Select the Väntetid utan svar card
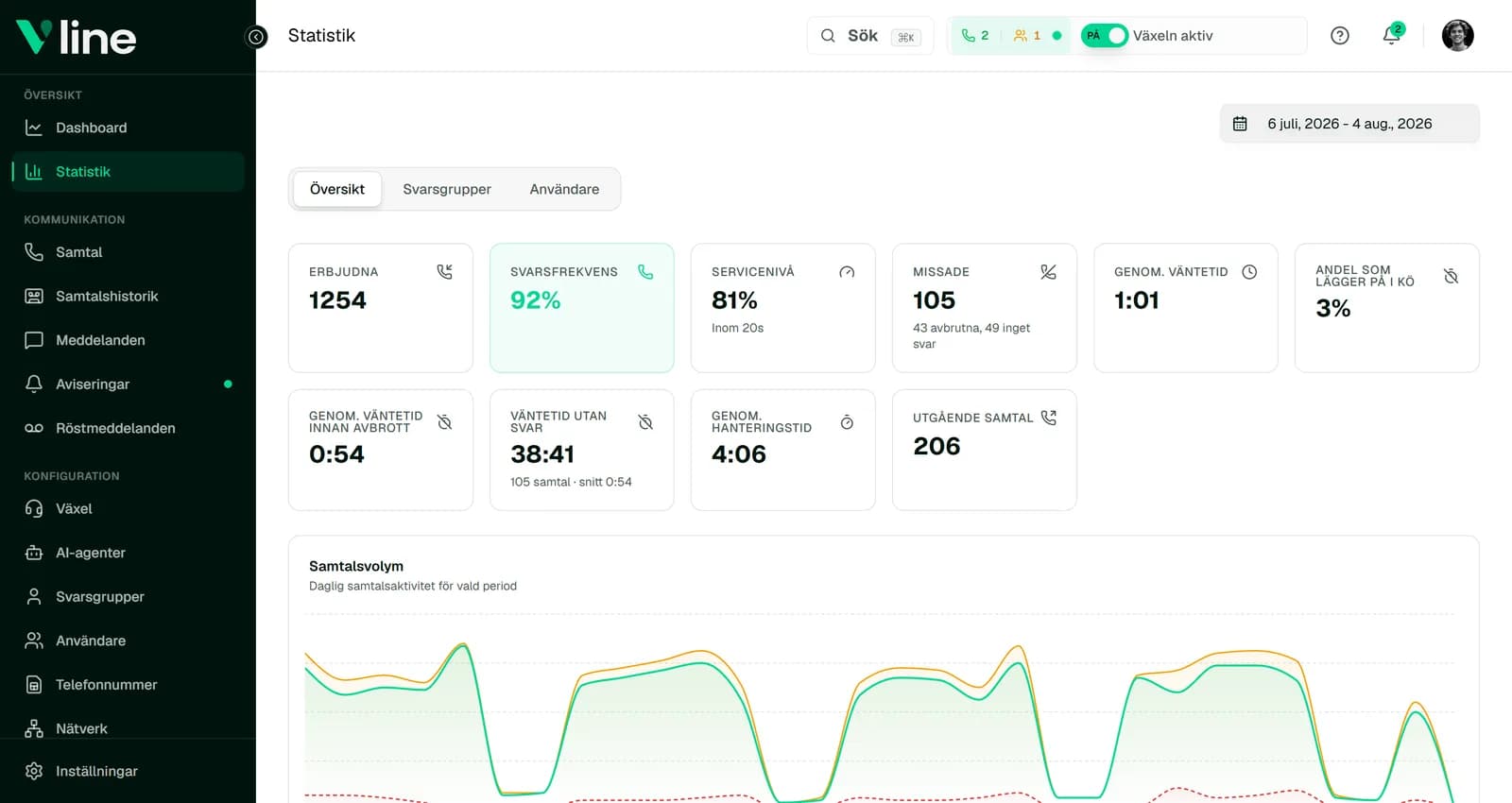Viewport: 1512px width, 803px height. pos(582,450)
